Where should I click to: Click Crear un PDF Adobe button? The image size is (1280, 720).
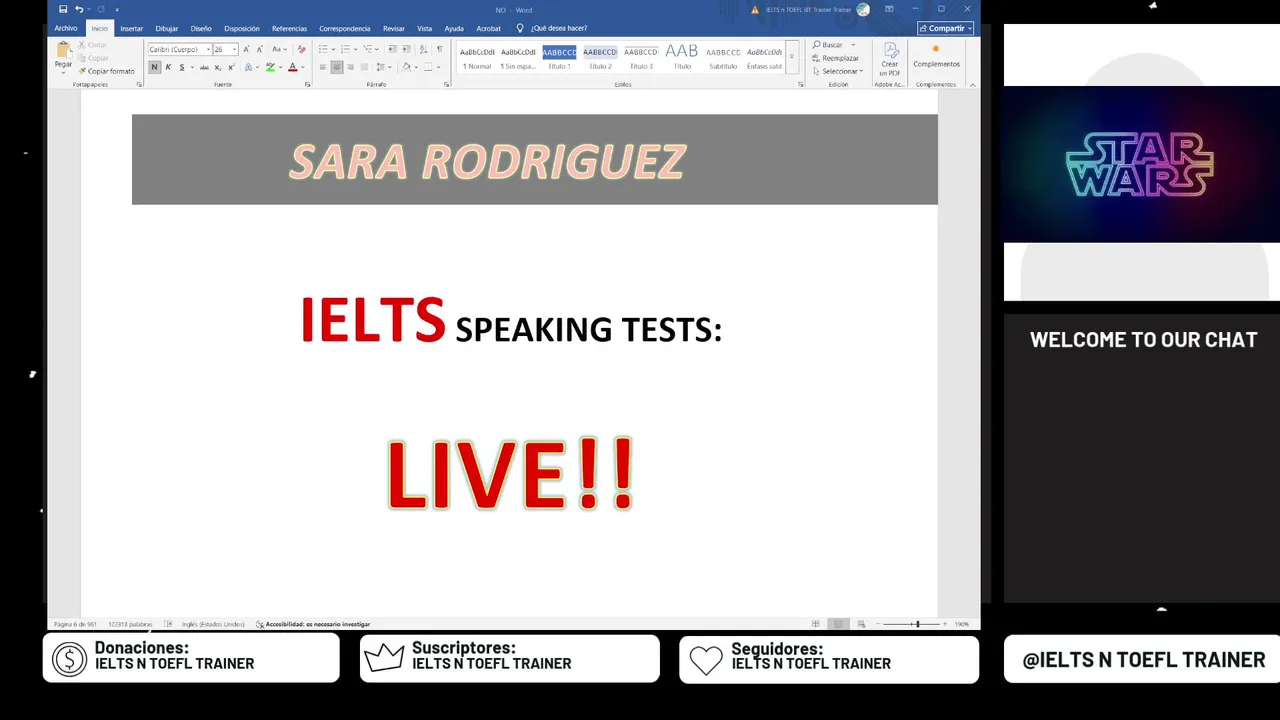click(x=890, y=59)
